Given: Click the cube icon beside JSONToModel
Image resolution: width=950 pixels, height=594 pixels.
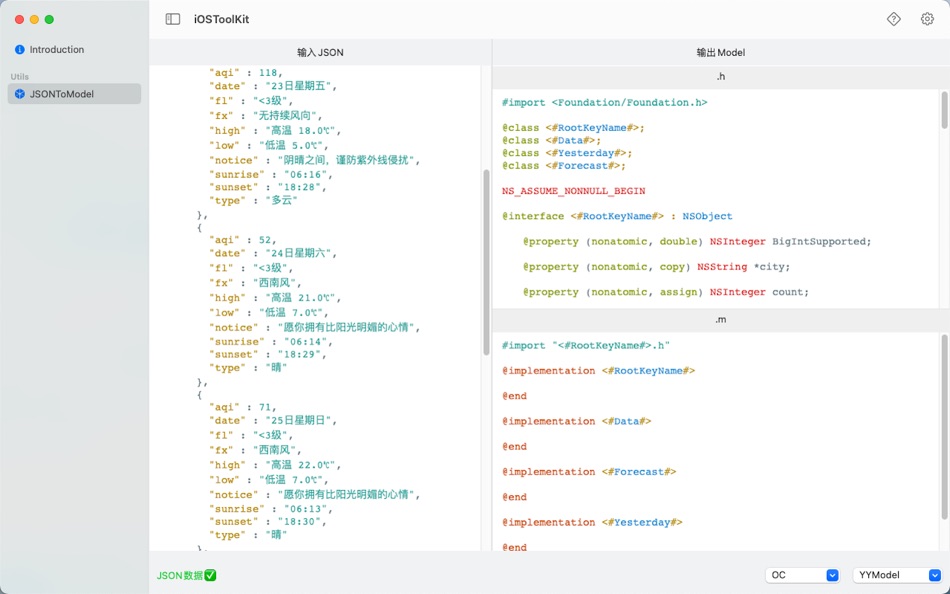Looking at the screenshot, I should click(18, 95).
